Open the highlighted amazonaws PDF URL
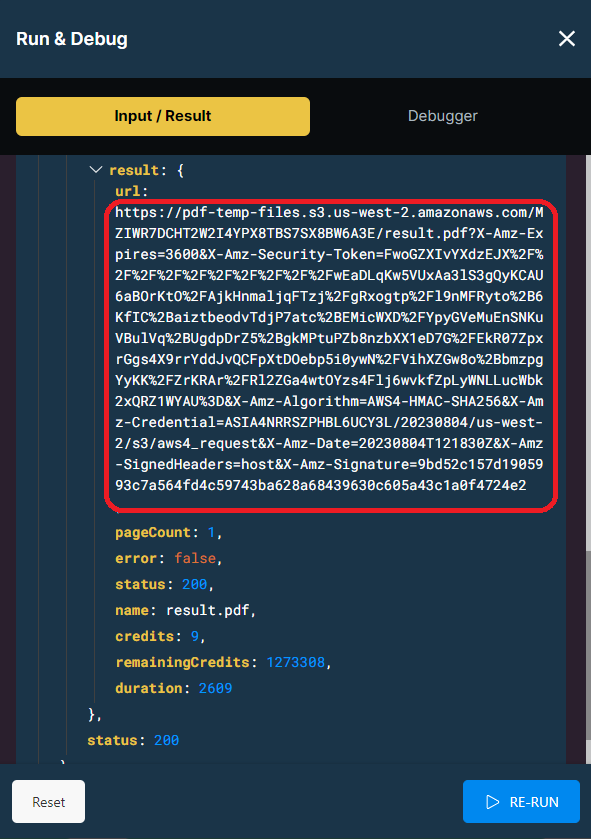Screen dimensions: 591x839 329,349
